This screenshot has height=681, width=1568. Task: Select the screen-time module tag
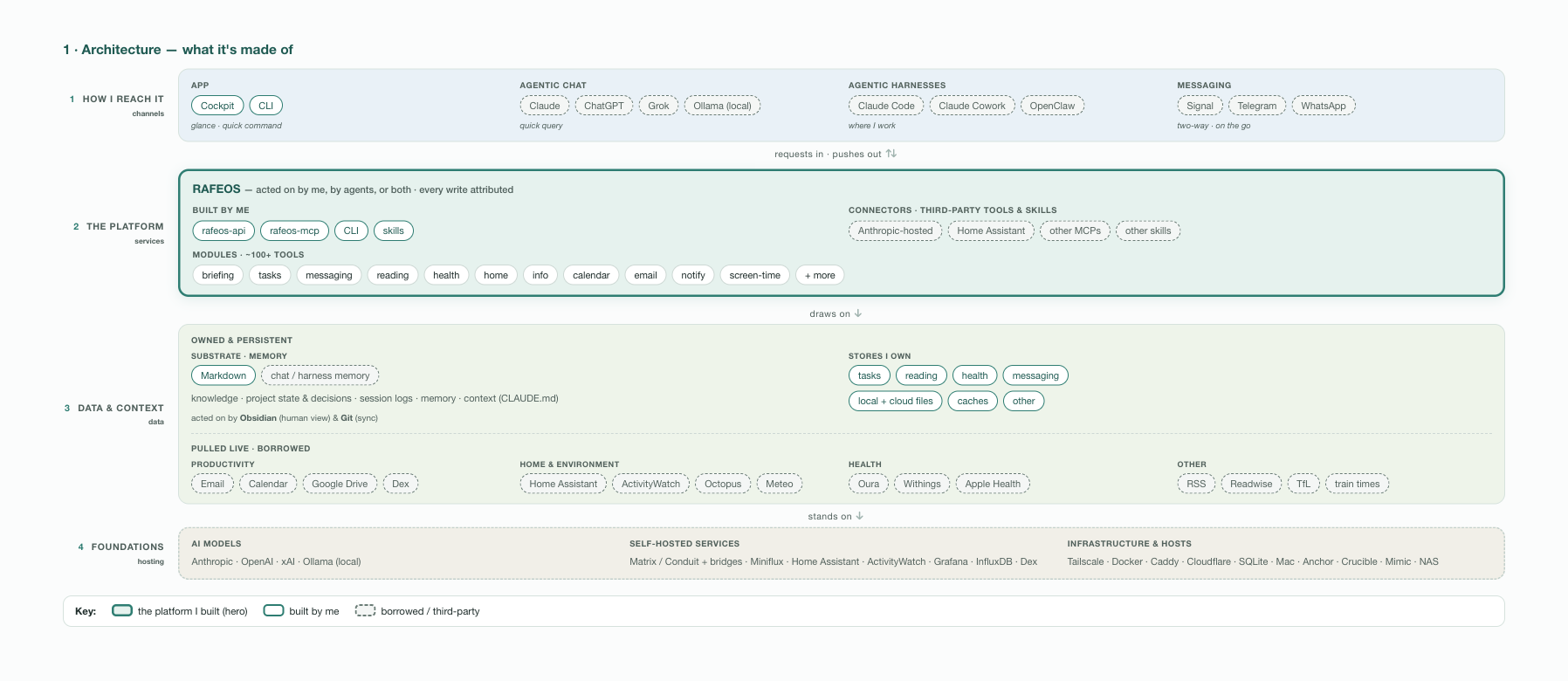pyautogui.click(x=755, y=275)
